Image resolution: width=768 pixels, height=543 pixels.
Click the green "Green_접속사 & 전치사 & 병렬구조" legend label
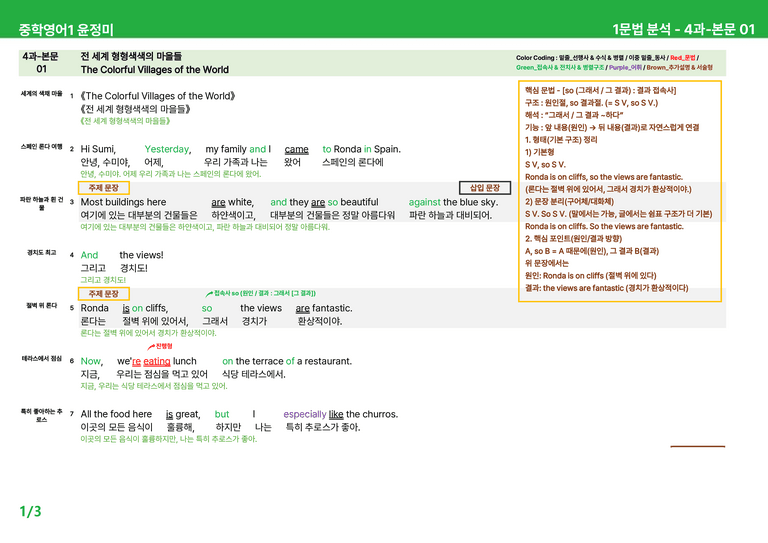click(x=560, y=68)
